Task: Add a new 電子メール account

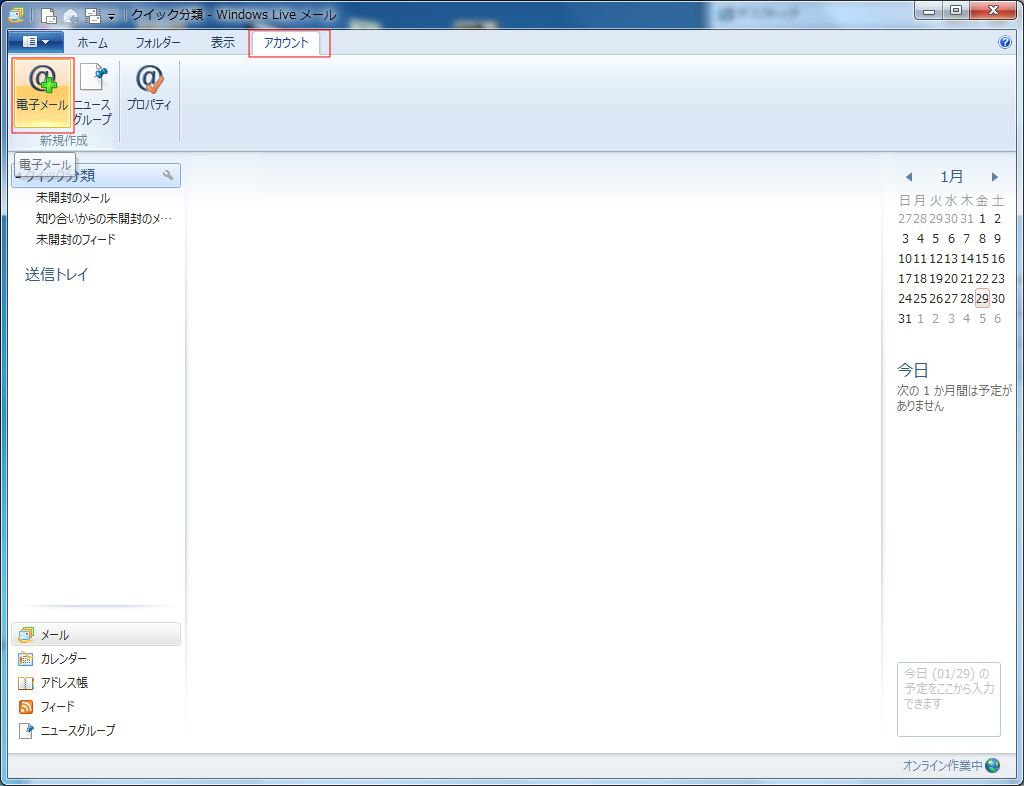Action: 42,95
